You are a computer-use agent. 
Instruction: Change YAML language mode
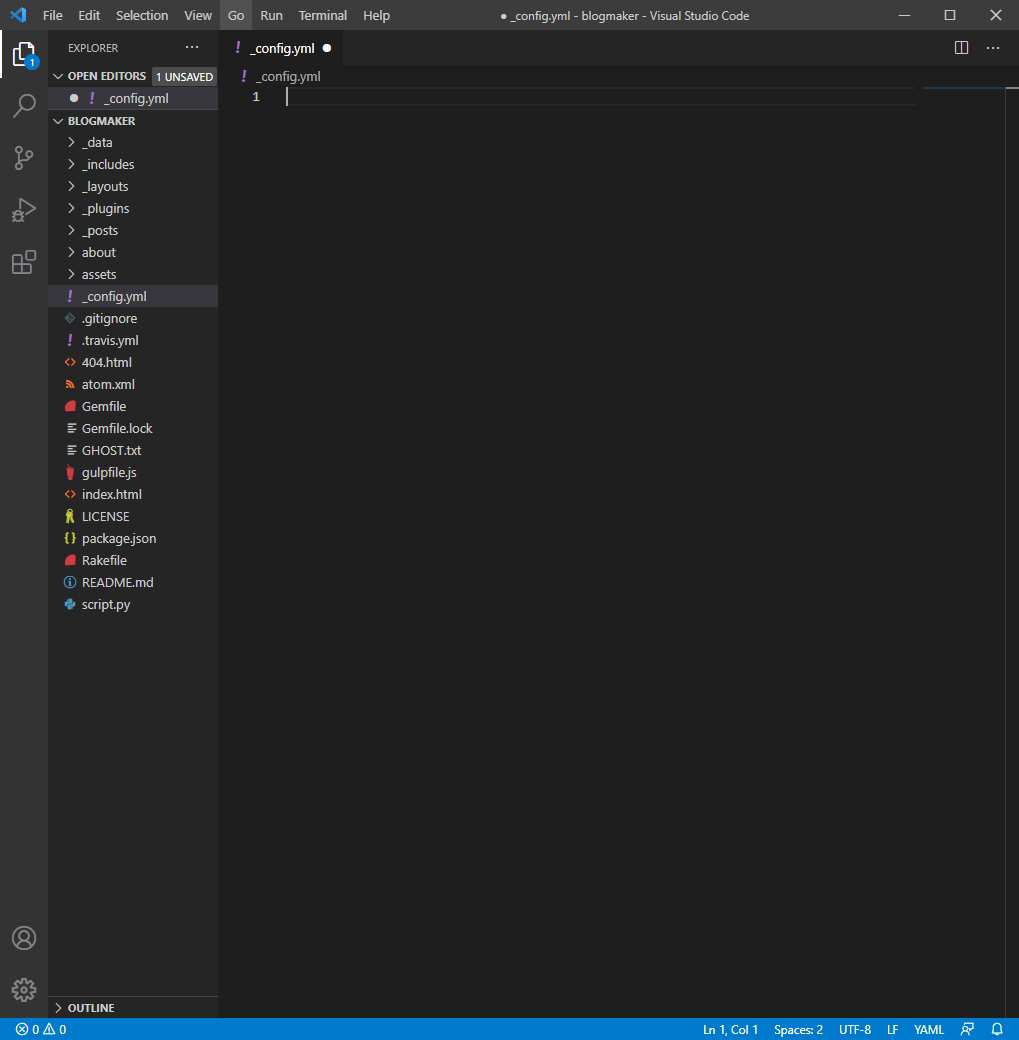click(x=929, y=1029)
